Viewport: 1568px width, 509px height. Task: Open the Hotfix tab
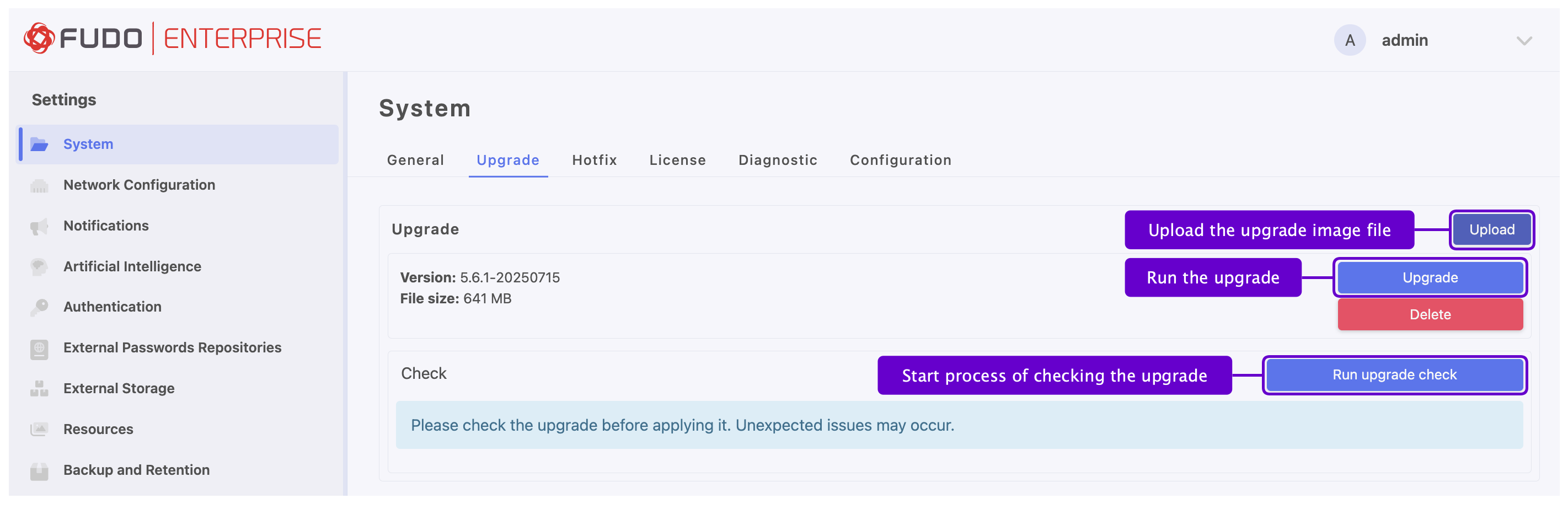pyautogui.click(x=594, y=160)
